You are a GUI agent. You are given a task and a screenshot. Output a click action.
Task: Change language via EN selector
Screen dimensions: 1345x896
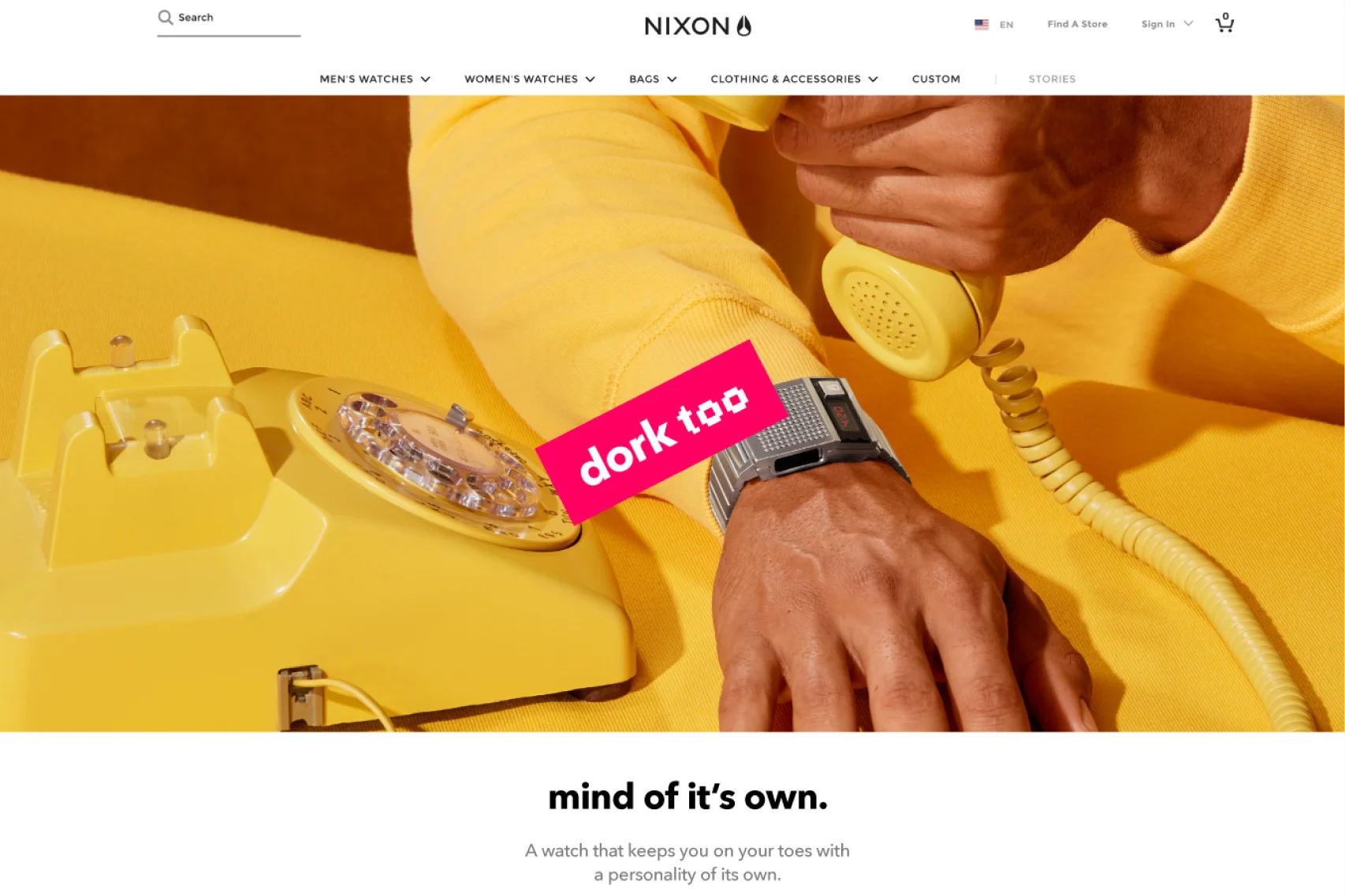pos(1006,24)
